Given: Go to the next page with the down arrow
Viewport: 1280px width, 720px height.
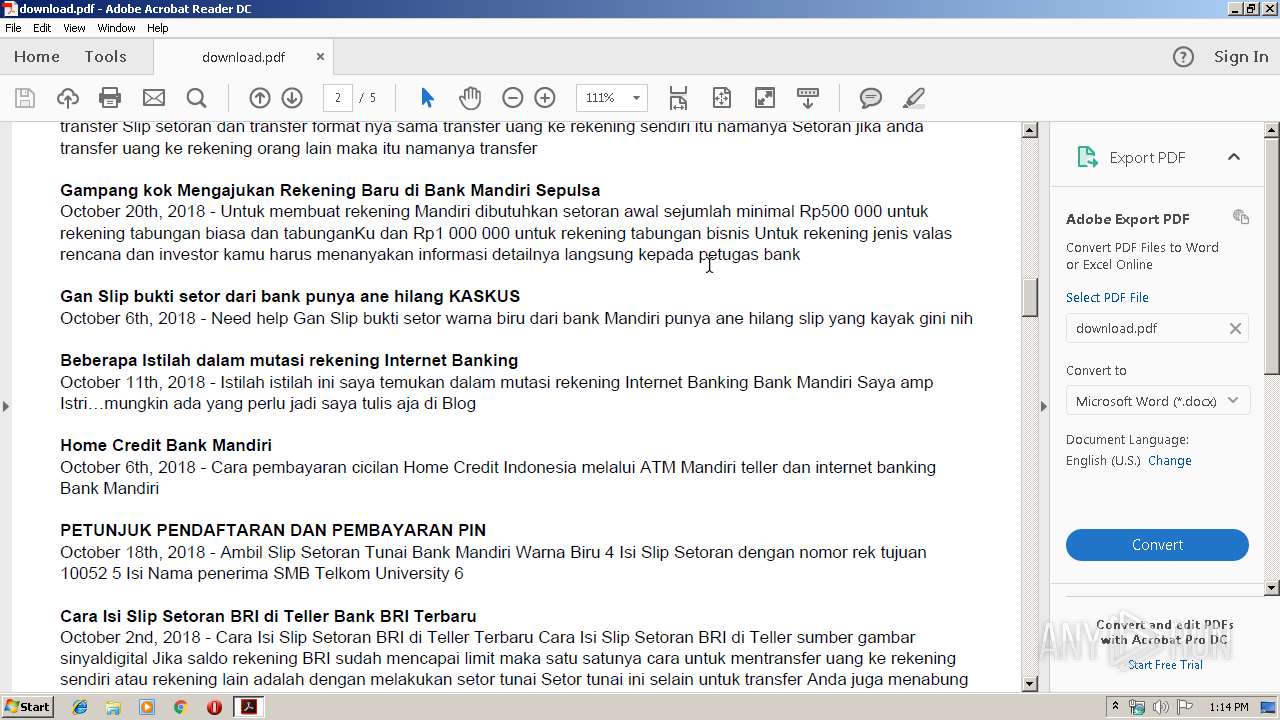Looking at the screenshot, I should 292,97.
